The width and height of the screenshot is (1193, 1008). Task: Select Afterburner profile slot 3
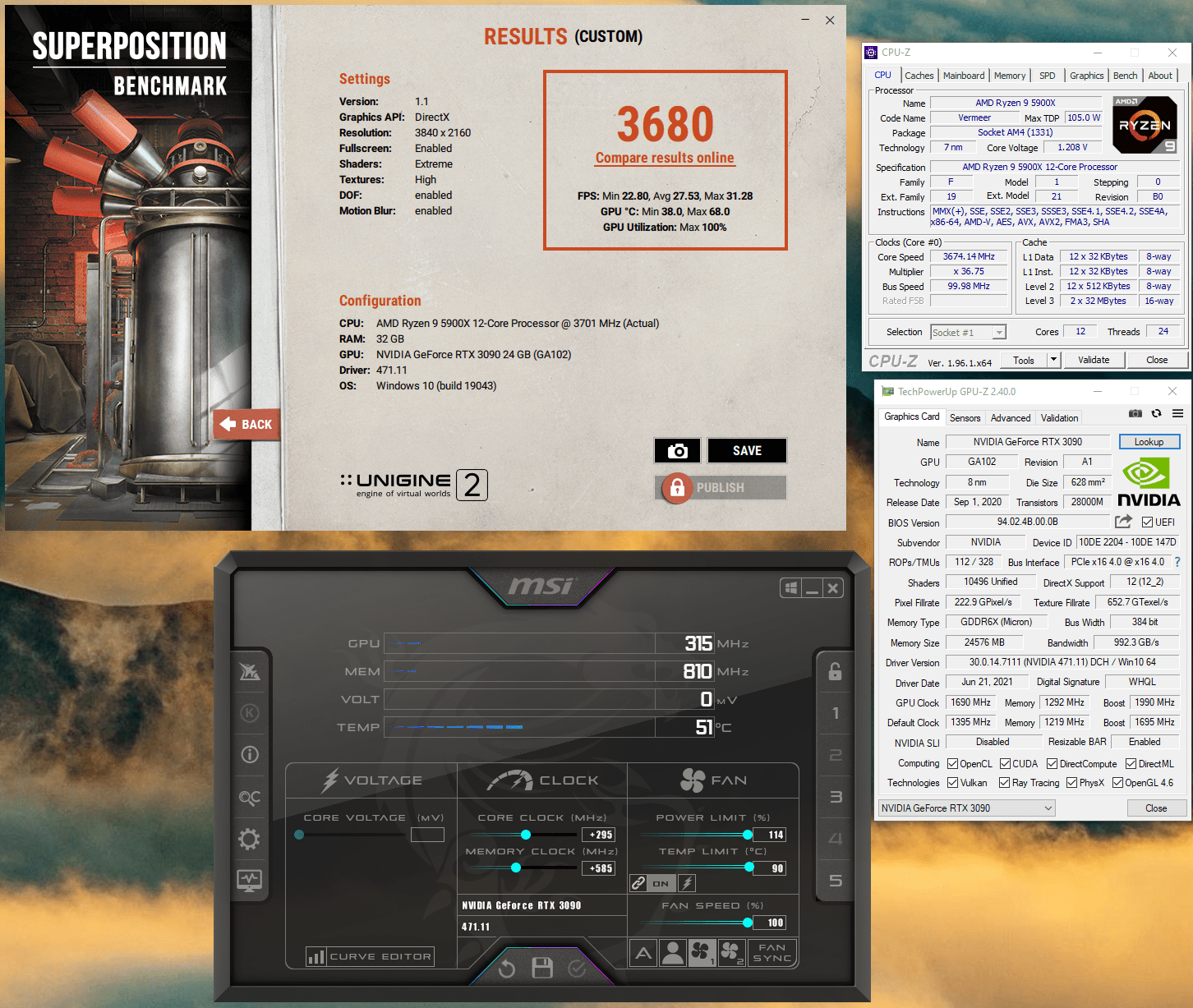click(835, 797)
